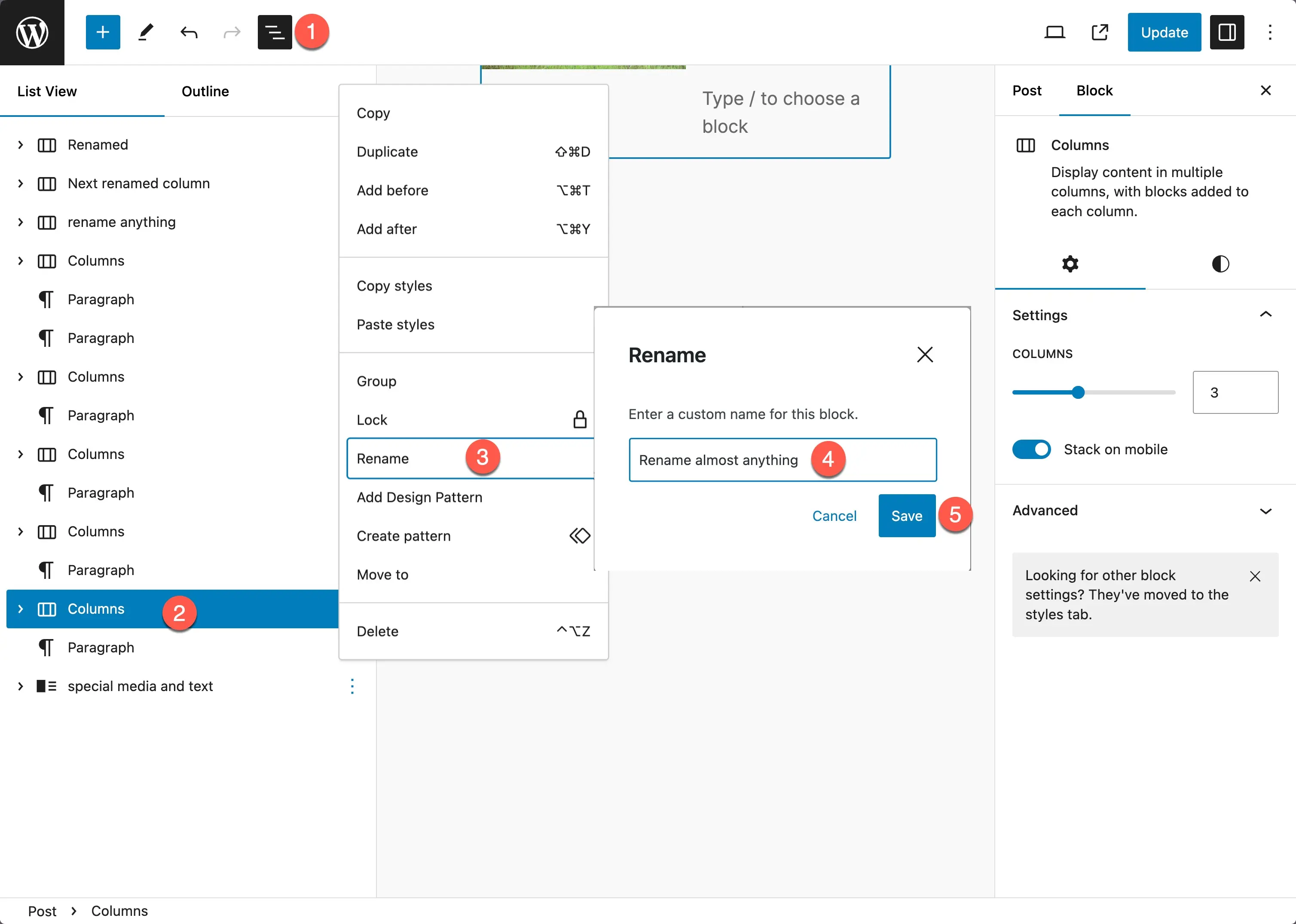Click the Rename input field
This screenshot has height=924, width=1296.
pos(783,460)
